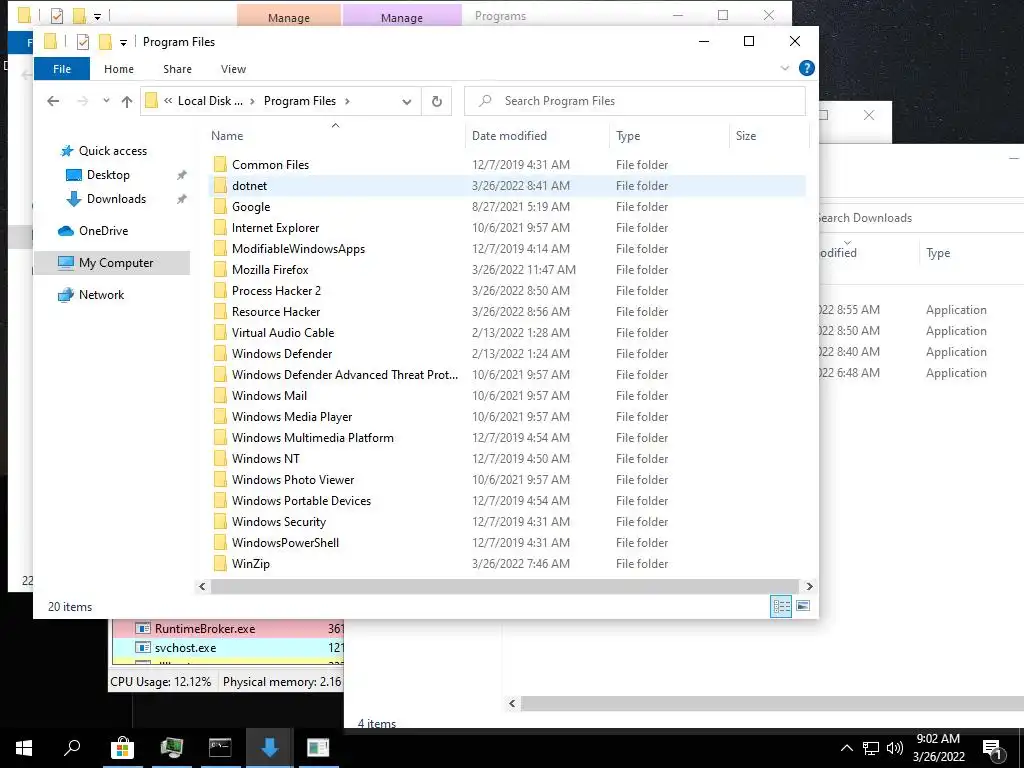Open taskbar search magnifier
1024x768 pixels.
click(x=72, y=748)
